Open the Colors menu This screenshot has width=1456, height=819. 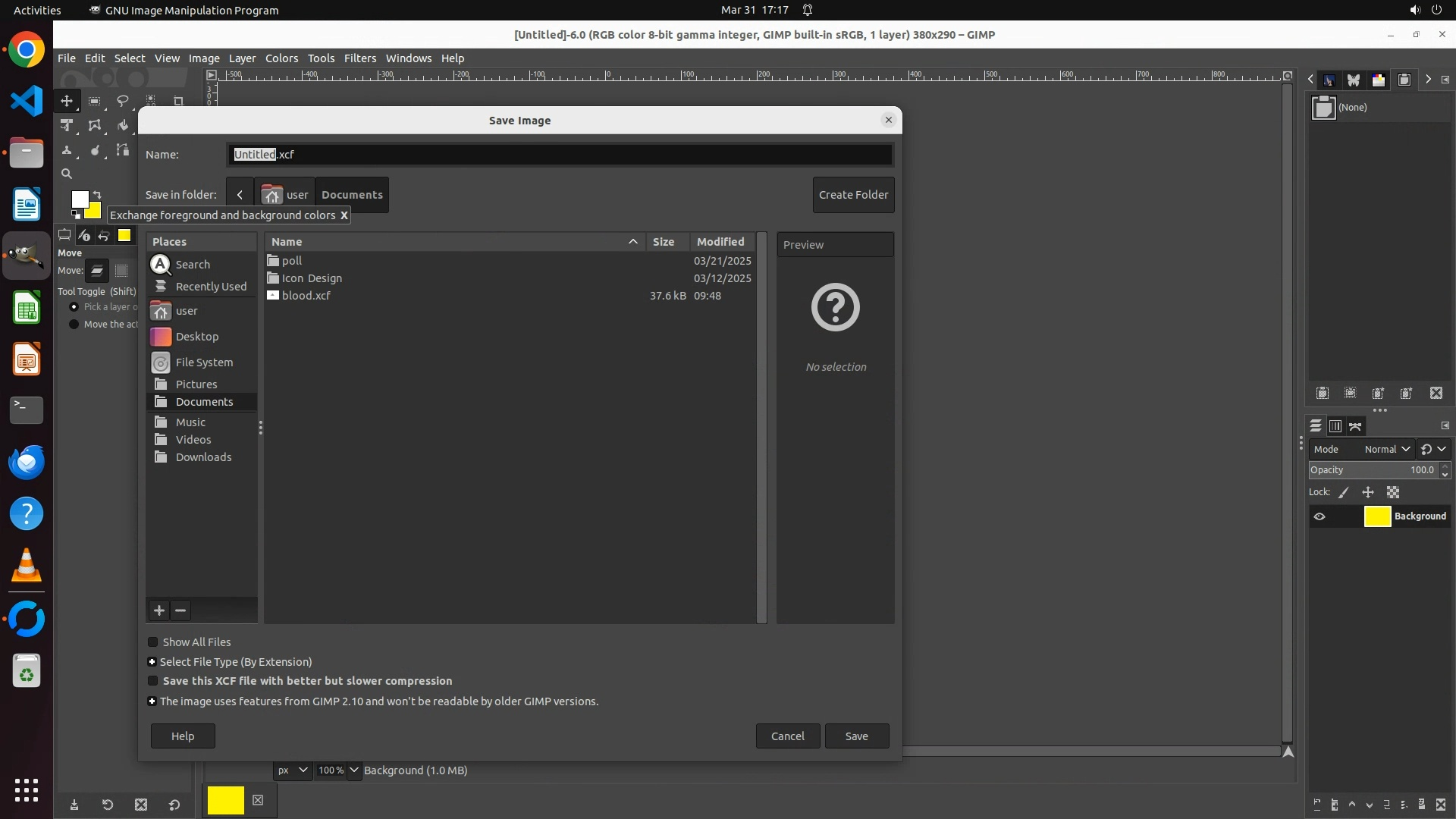(x=281, y=58)
